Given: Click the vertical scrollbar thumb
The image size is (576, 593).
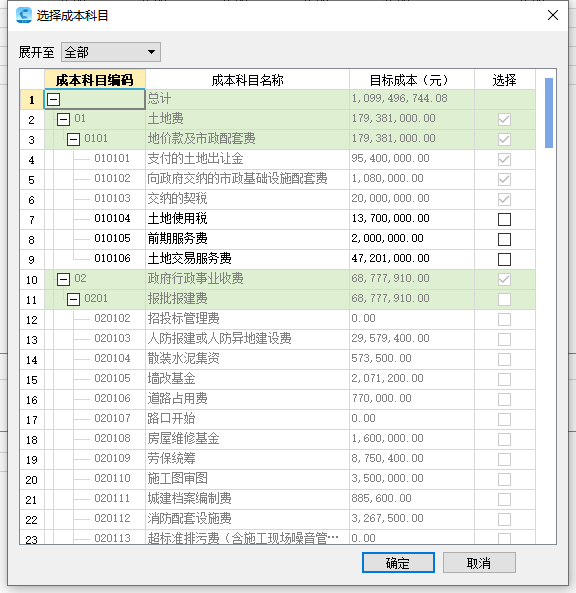Looking at the screenshot, I should 549,113.
